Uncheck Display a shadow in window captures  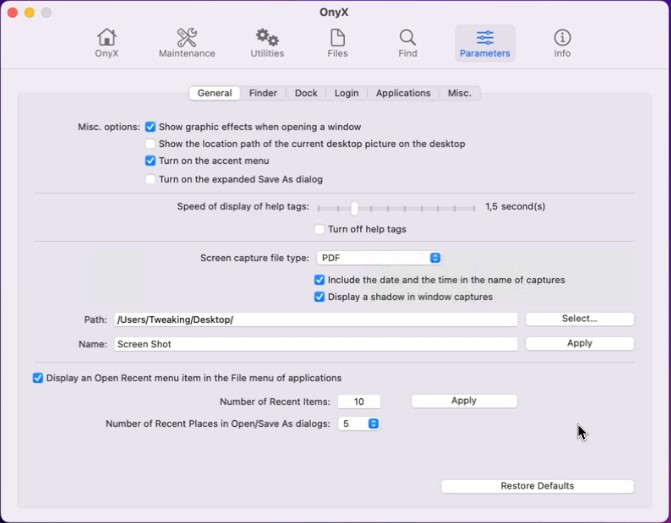tap(319, 297)
